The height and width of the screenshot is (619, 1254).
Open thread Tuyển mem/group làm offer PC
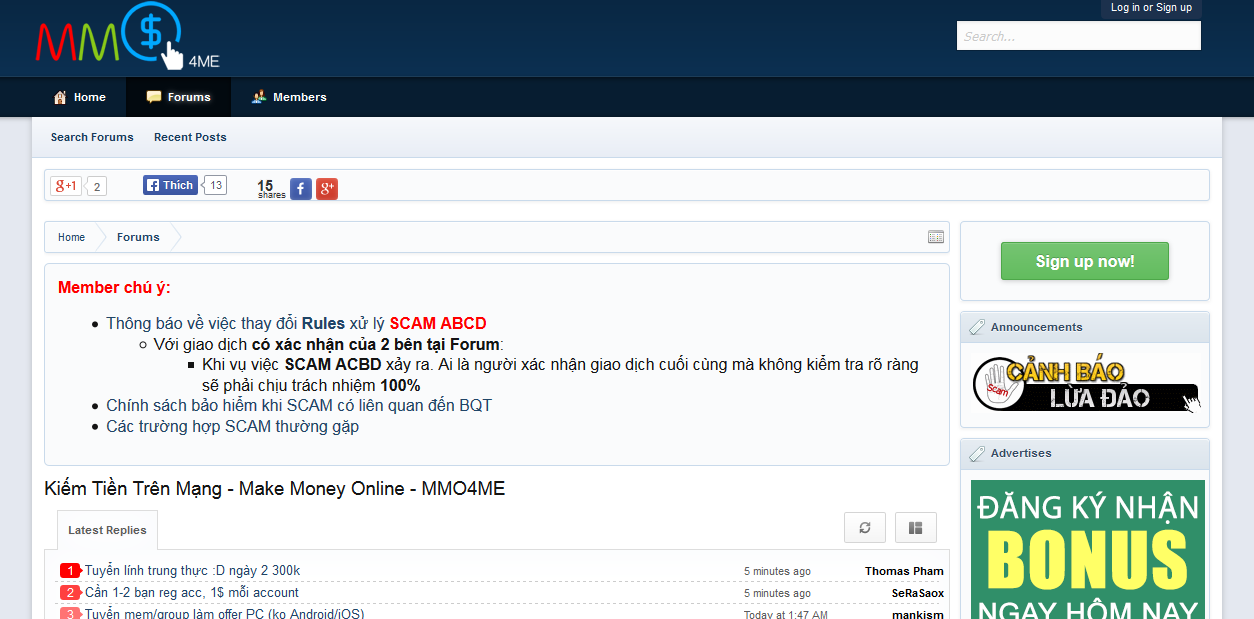[x=224, y=613]
